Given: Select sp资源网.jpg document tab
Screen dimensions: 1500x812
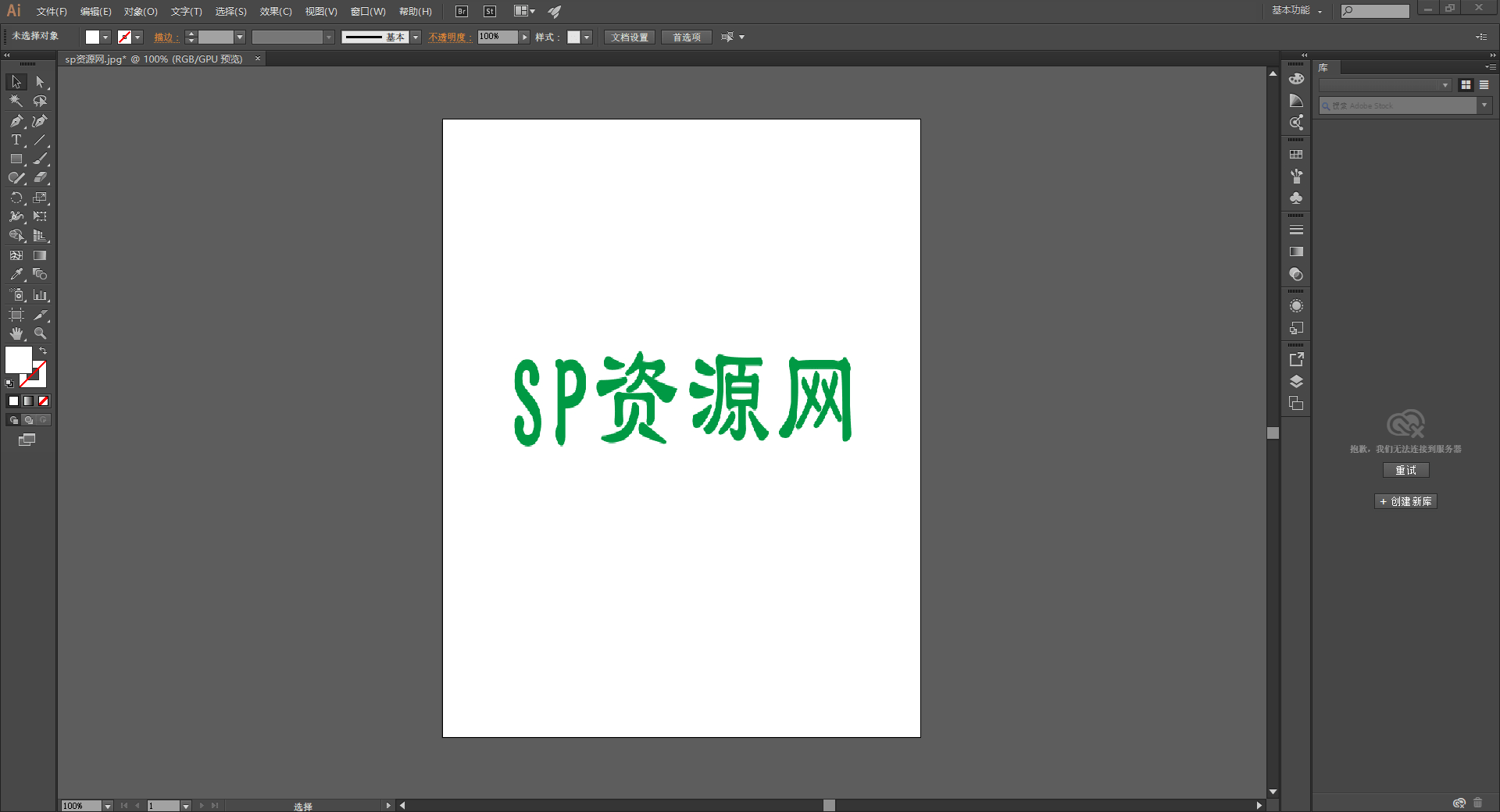Looking at the screenshot, I should pos(154,59).
